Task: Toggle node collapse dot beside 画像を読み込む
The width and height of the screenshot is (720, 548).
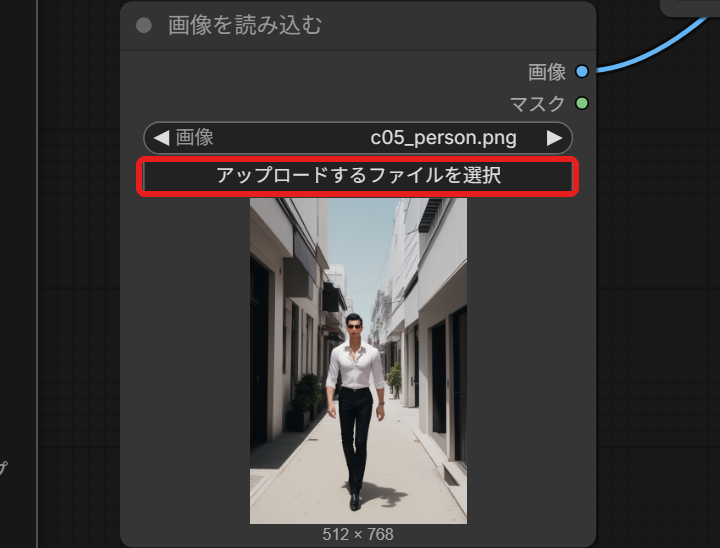Action: point(144,25)
